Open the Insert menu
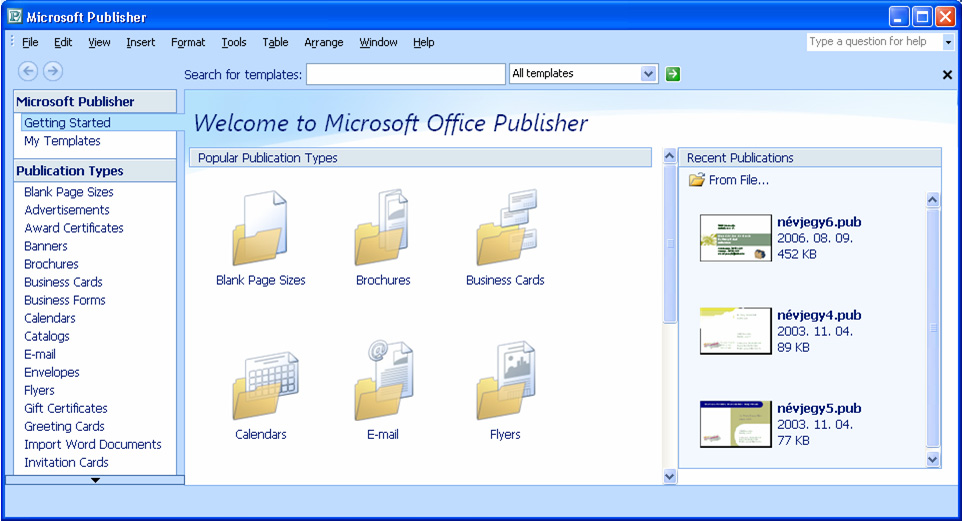The image size is (962, 522). tap(140, 42)
